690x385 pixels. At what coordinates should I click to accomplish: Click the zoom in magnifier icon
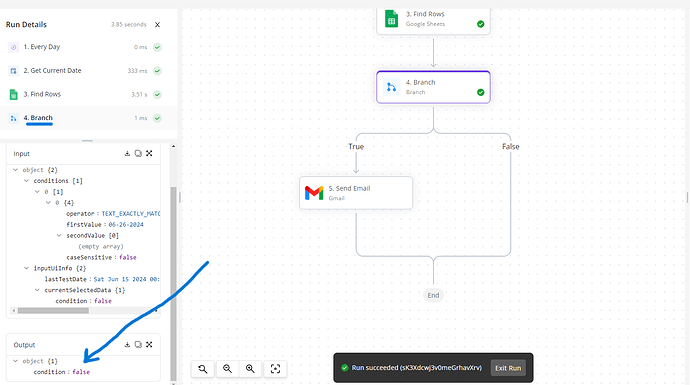pyautogui.click(x=250, y=369)
